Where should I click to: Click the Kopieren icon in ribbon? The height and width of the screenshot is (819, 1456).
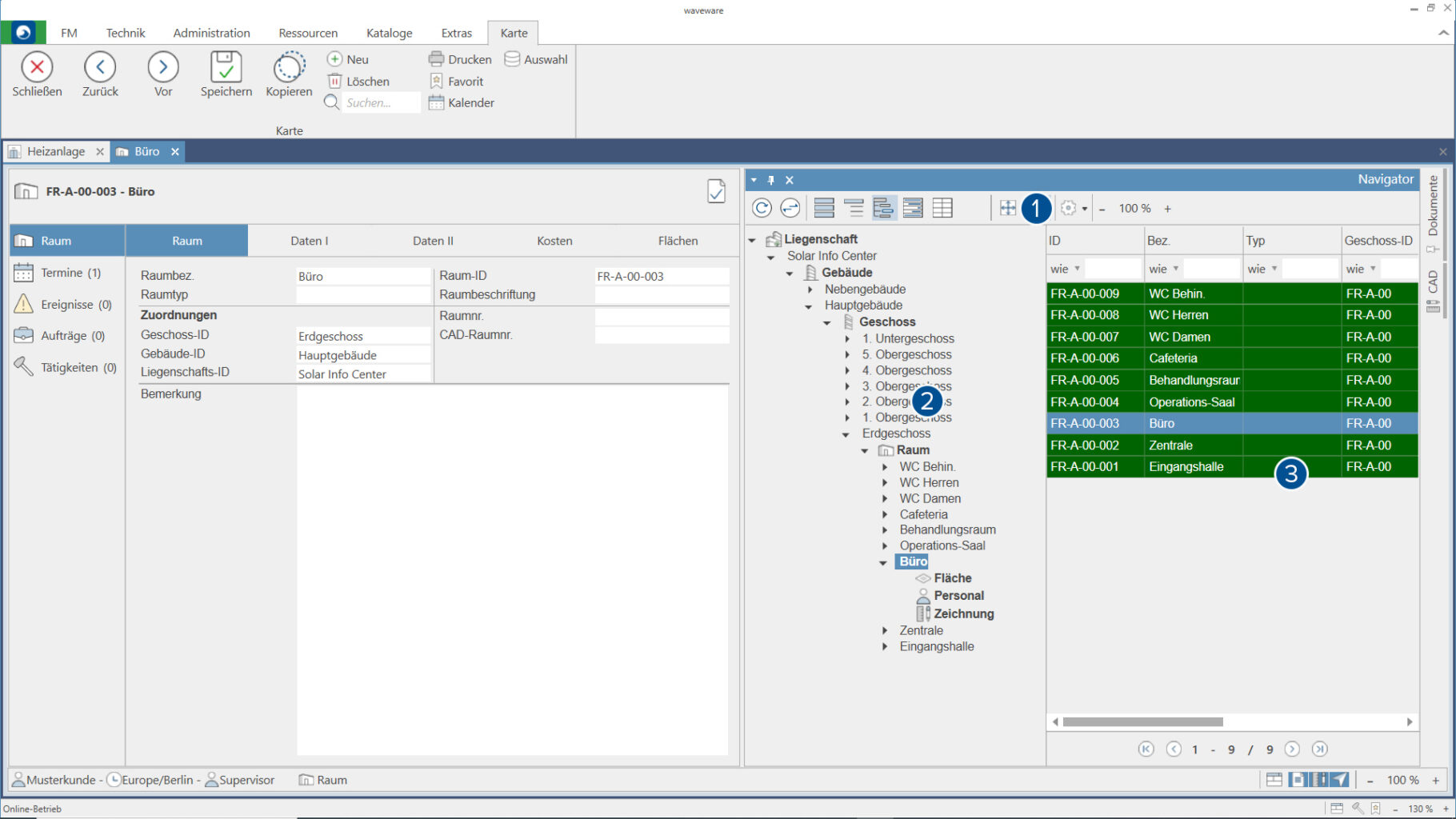click(289, 67)
